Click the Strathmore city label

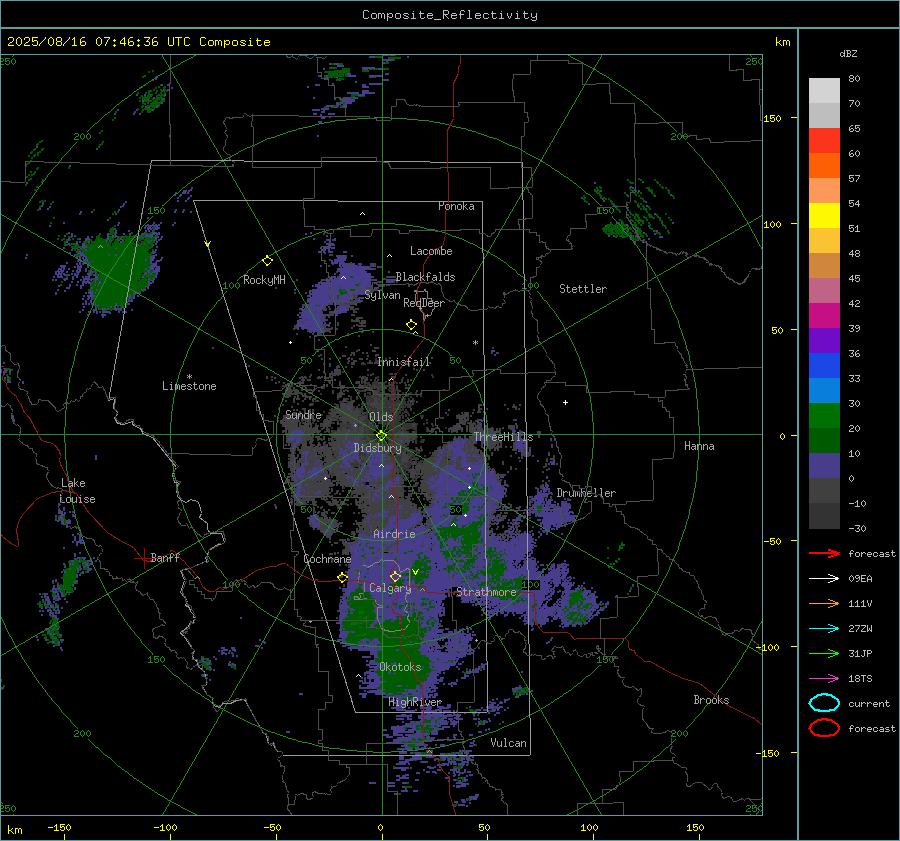[x=486, y=592]
